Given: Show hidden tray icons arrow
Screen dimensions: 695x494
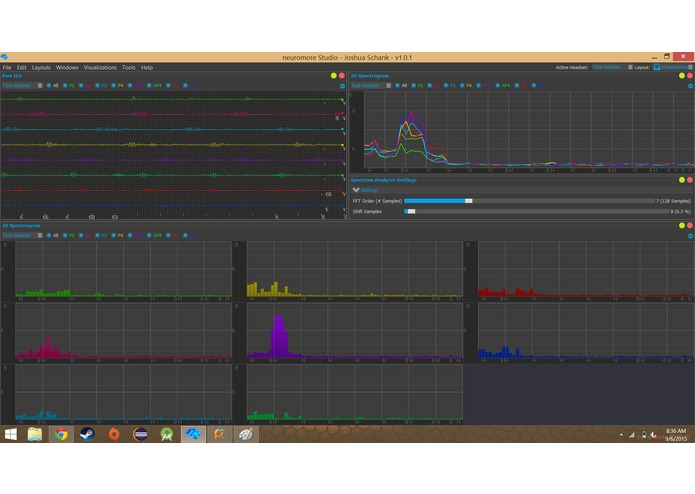Looking at the screenshot, I should [621, 435].
